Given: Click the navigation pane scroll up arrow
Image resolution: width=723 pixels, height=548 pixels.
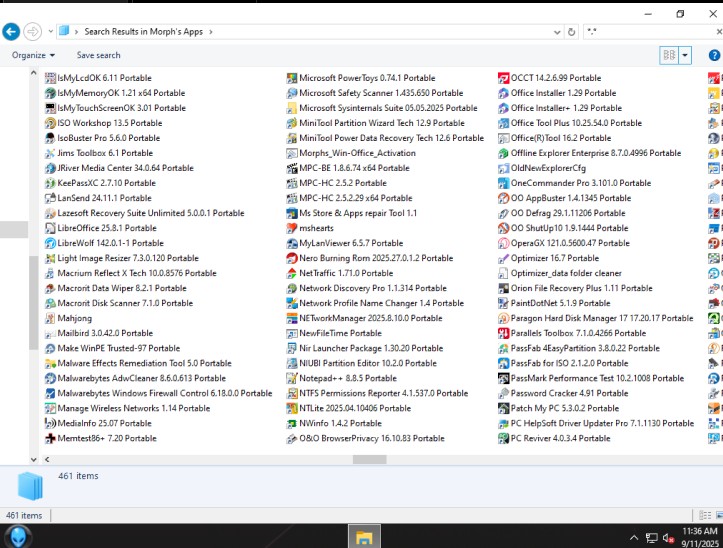Looking at the screenshot, I should 33,73.
